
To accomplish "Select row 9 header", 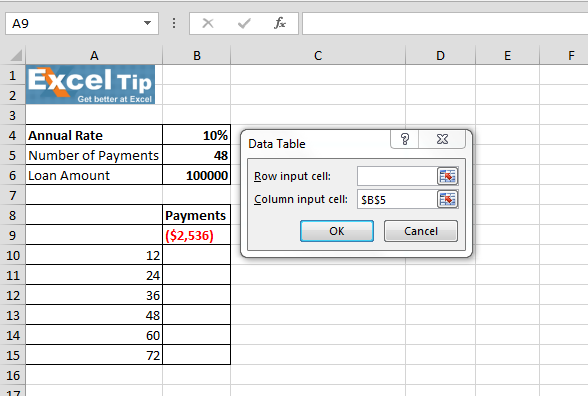I will coord(13,235).
